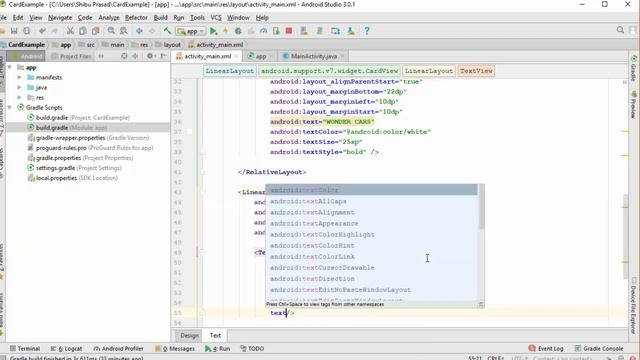
Task: Click the layout folder in navigation bar
Action: (168, 44)
